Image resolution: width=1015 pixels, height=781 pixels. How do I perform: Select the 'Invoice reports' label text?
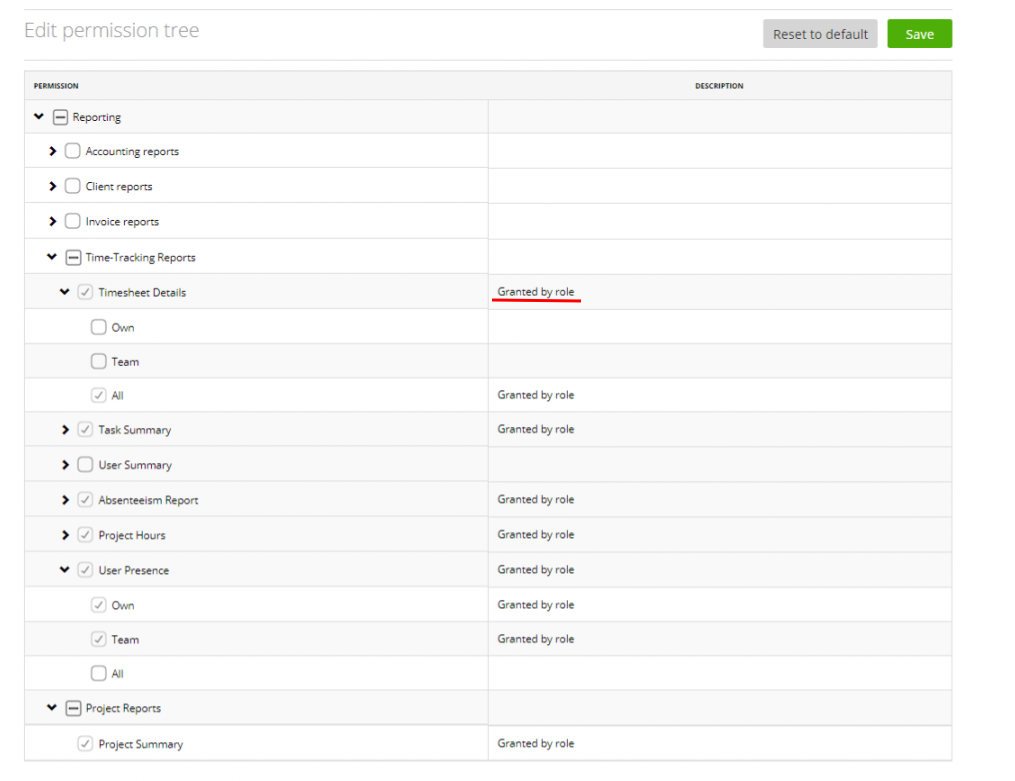pos(122,221)
